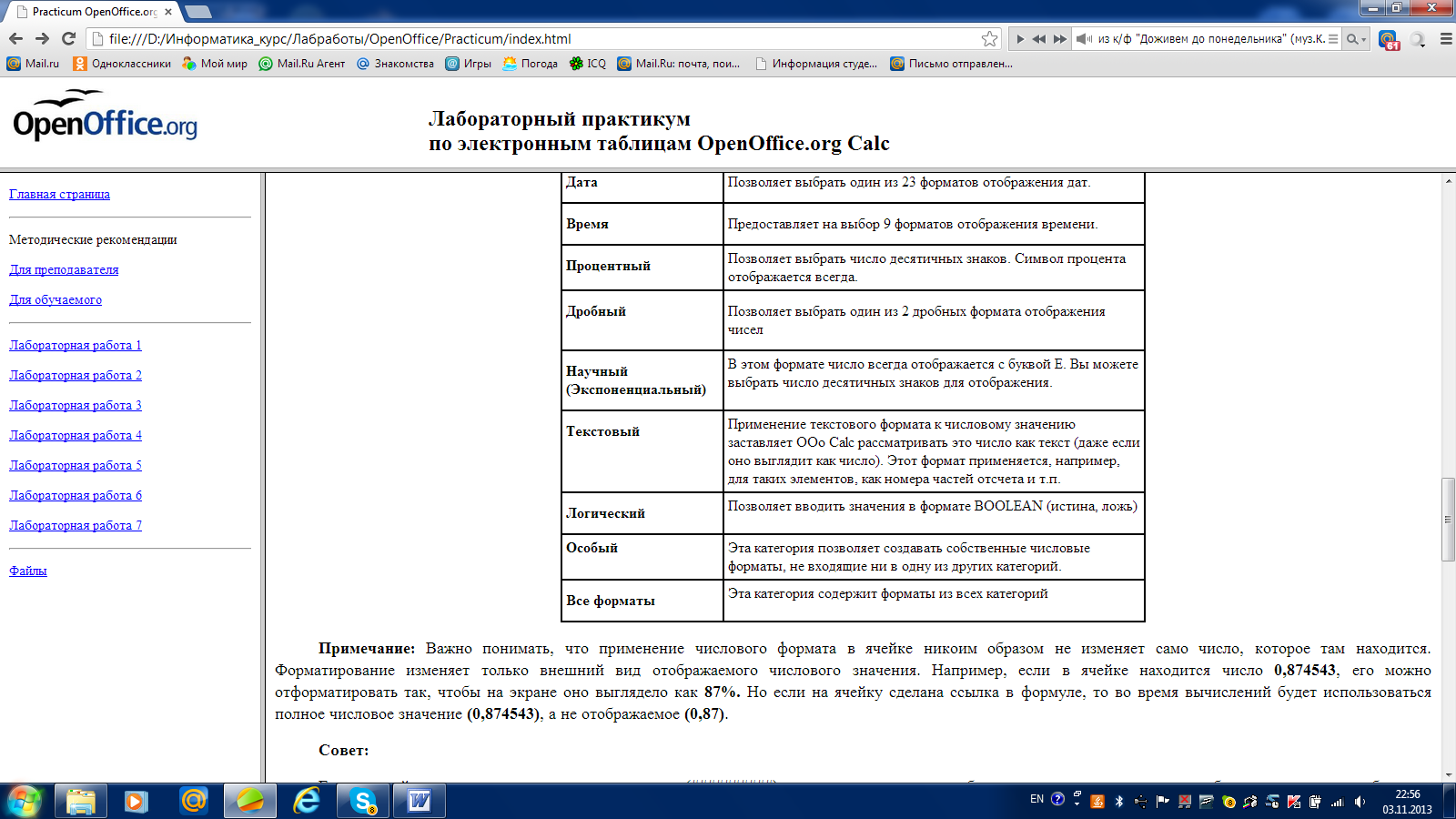
Task: Open the network signal tray icon
Action: click(x=1338, y=802)
